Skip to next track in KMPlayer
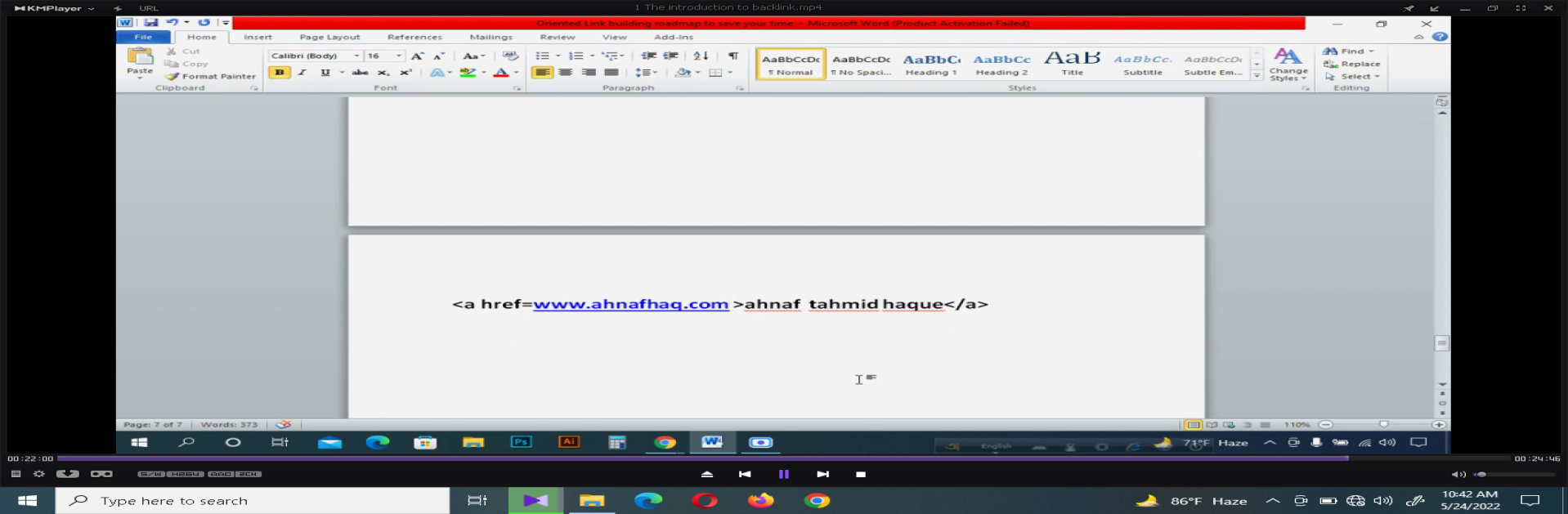 (x=822, y=474)
